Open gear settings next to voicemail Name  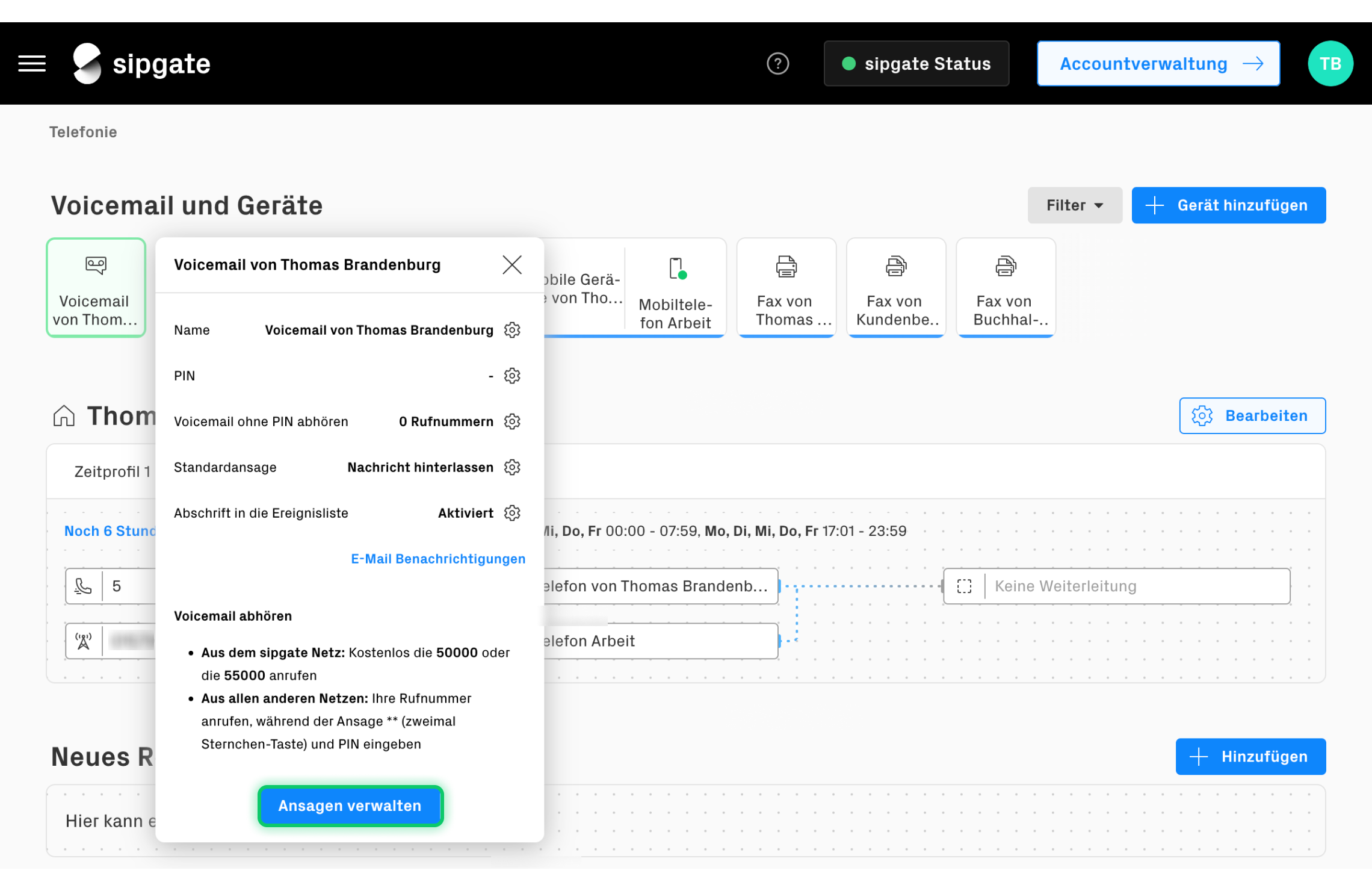click(x=512, y=330)
